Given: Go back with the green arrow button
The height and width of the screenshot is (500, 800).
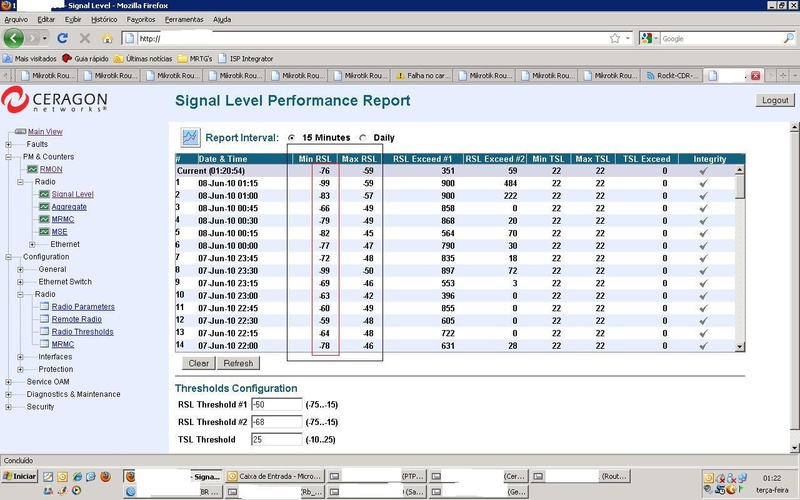Looking at the screenshot, I should click(x=13, y=38).
